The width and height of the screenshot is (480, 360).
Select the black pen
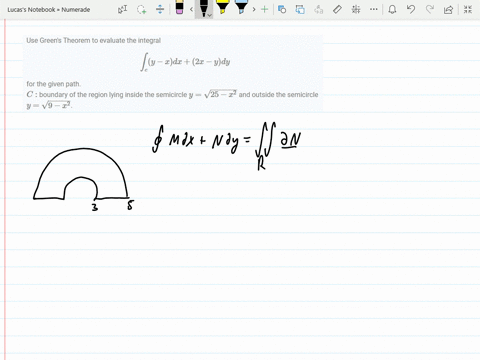[203, 8]
